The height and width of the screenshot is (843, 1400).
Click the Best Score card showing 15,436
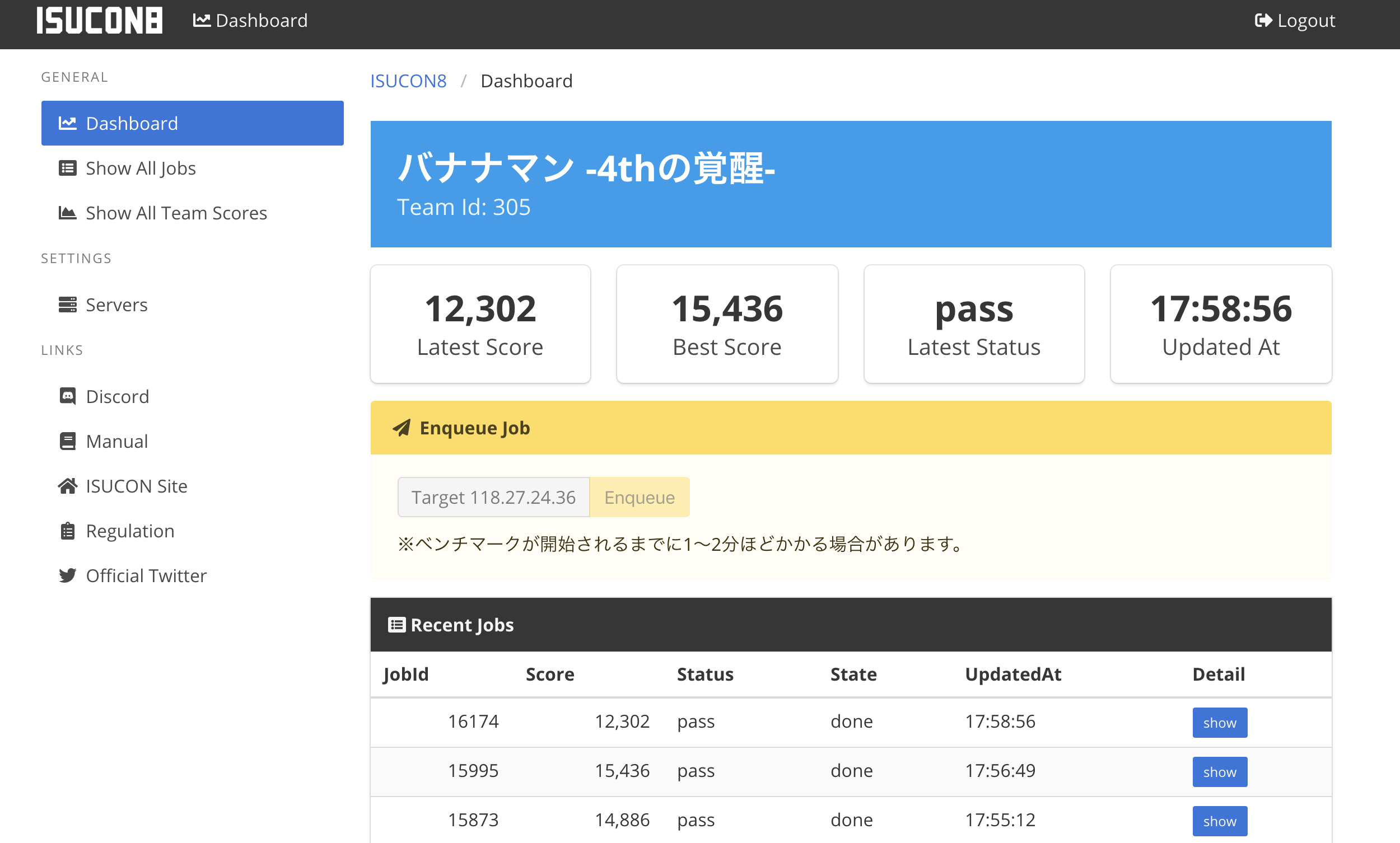[x=727, y=324]
